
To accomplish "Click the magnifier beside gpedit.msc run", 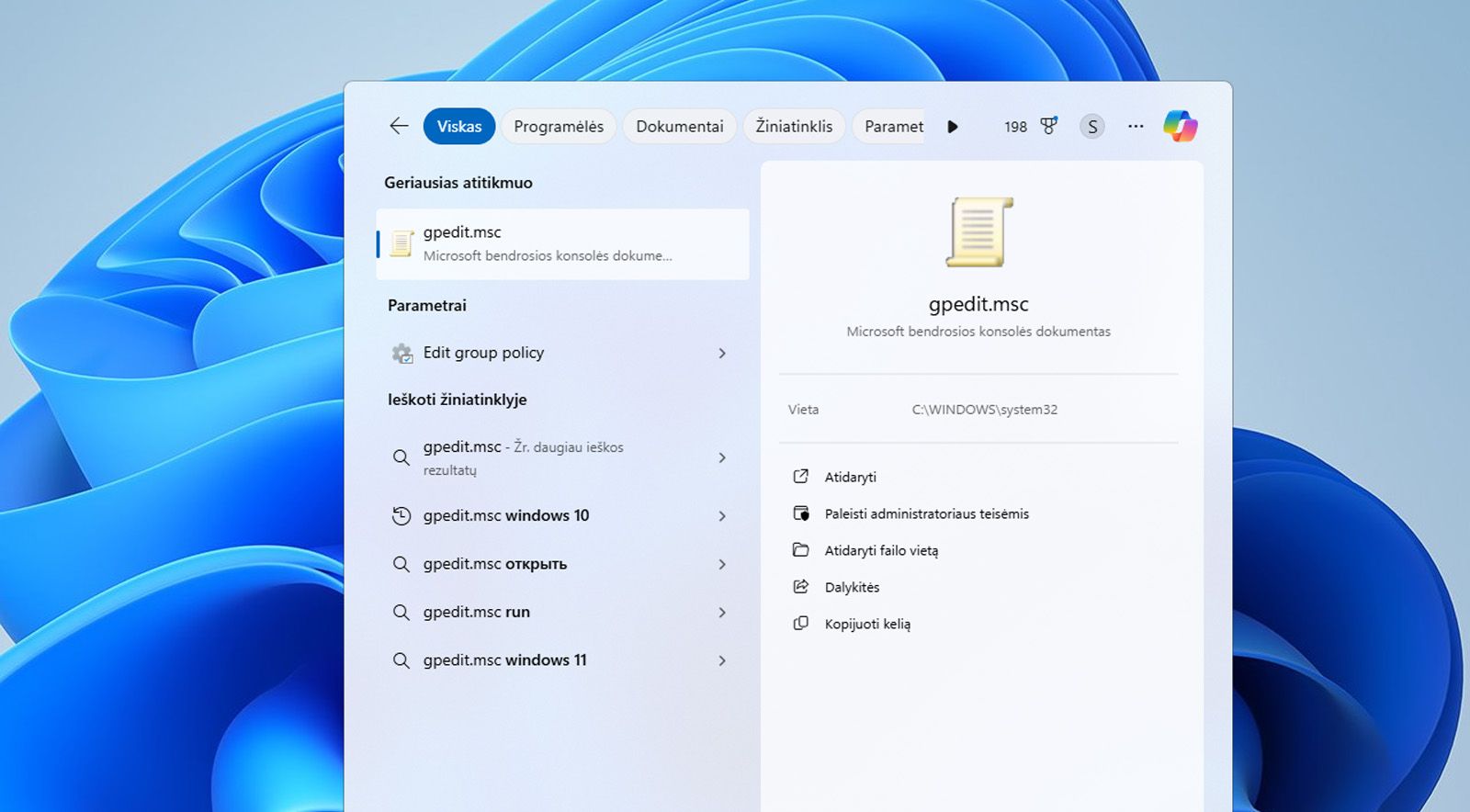I will 401,613.
